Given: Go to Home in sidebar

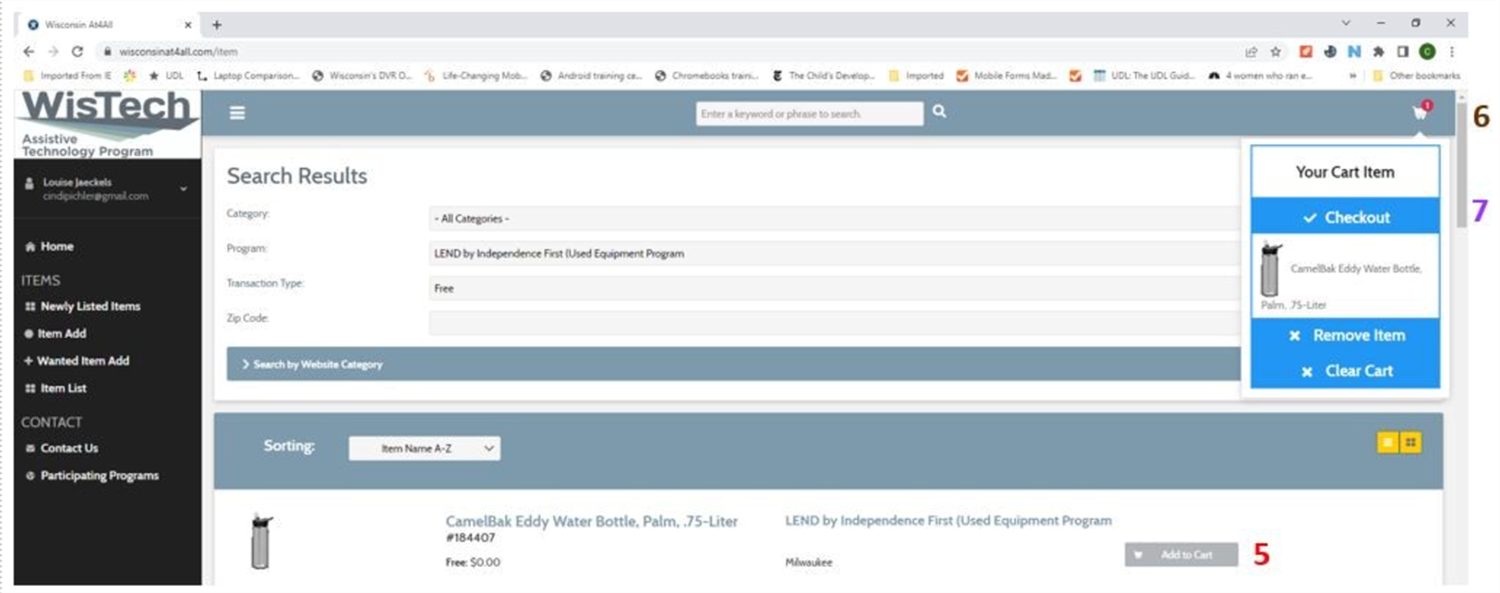Looking at the screenshot, I should point(49,246).
